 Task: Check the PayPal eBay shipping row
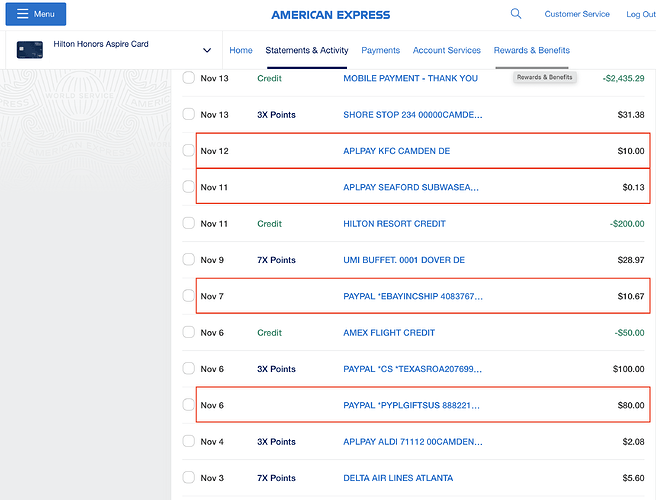click(x=189, y=296)
